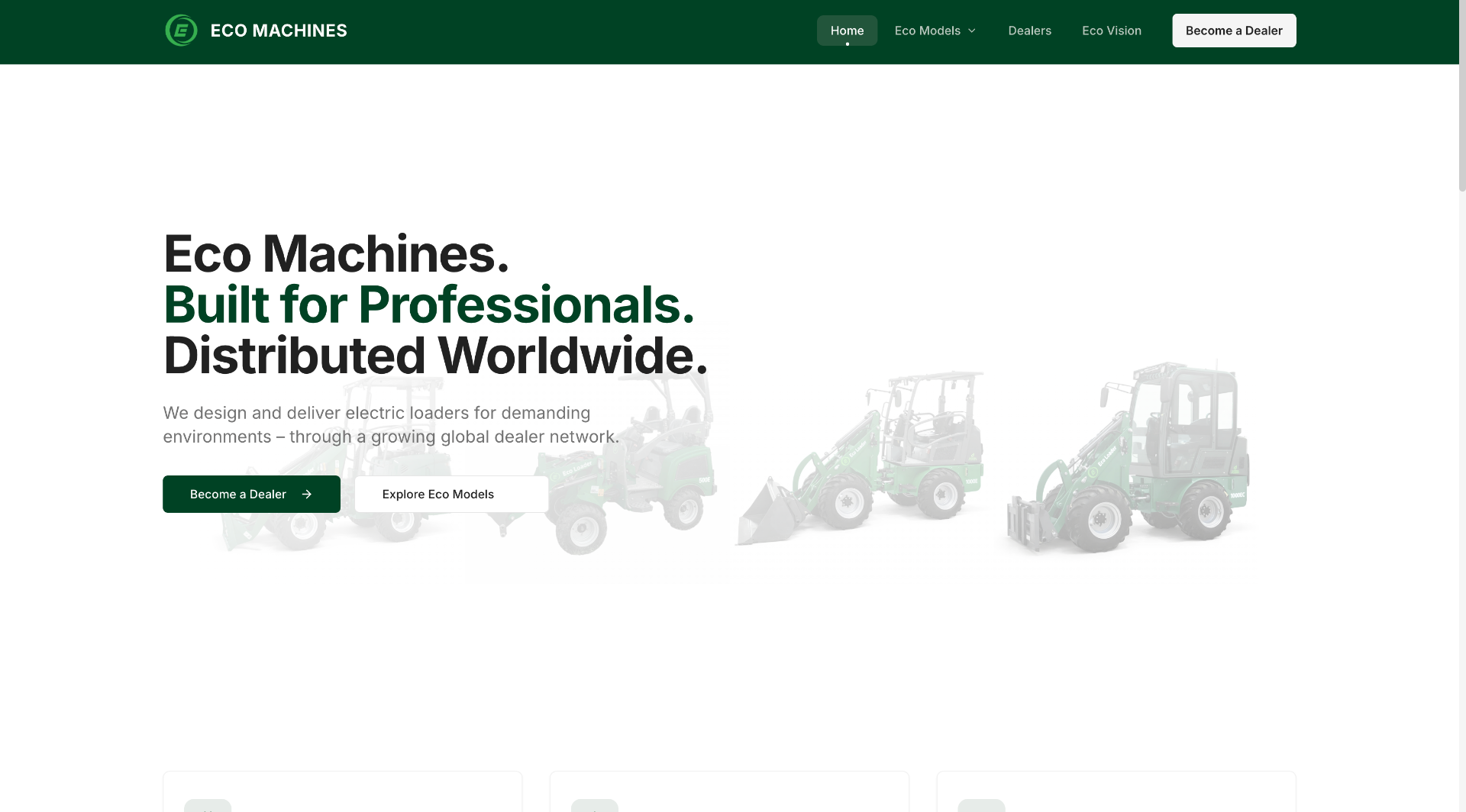Click the loader image with pallet forks
This screenshot has height=812, width=1466.
(1127, 458)
